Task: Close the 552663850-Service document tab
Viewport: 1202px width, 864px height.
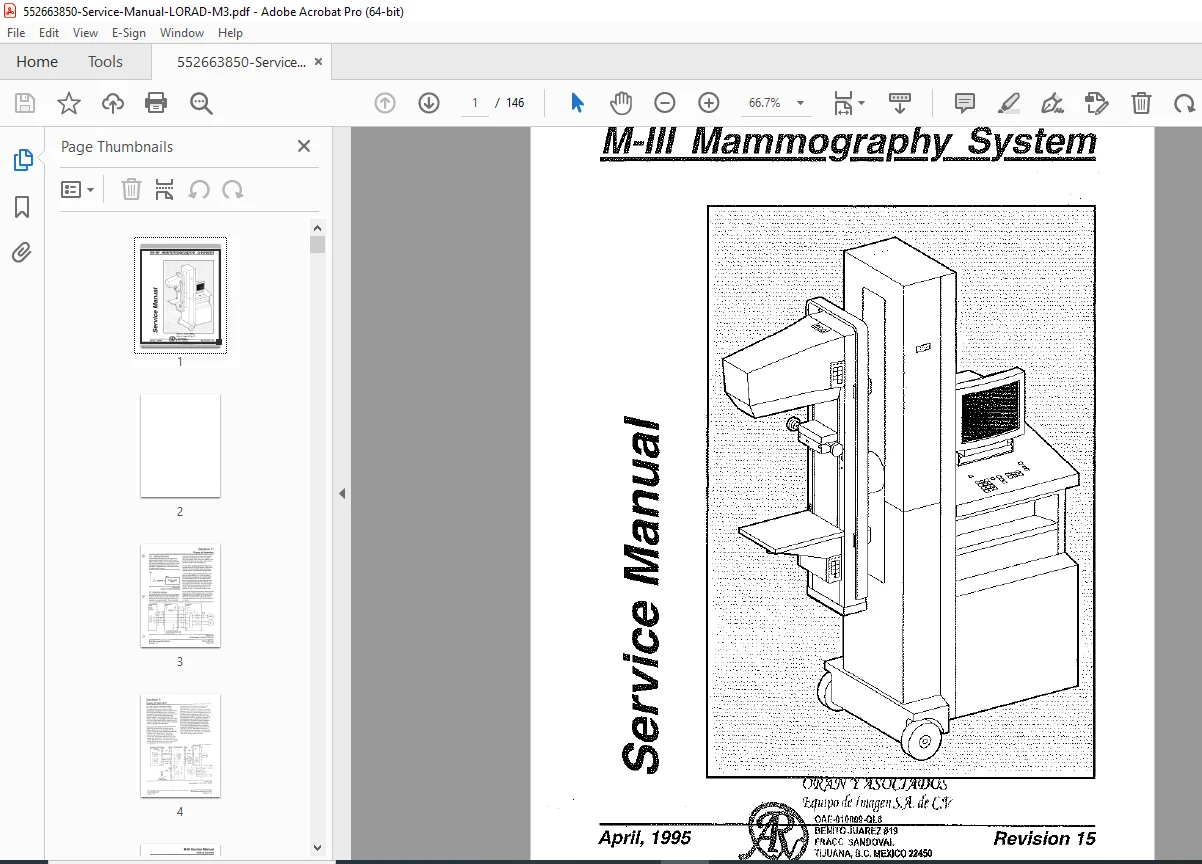Action: coord(318,62)
